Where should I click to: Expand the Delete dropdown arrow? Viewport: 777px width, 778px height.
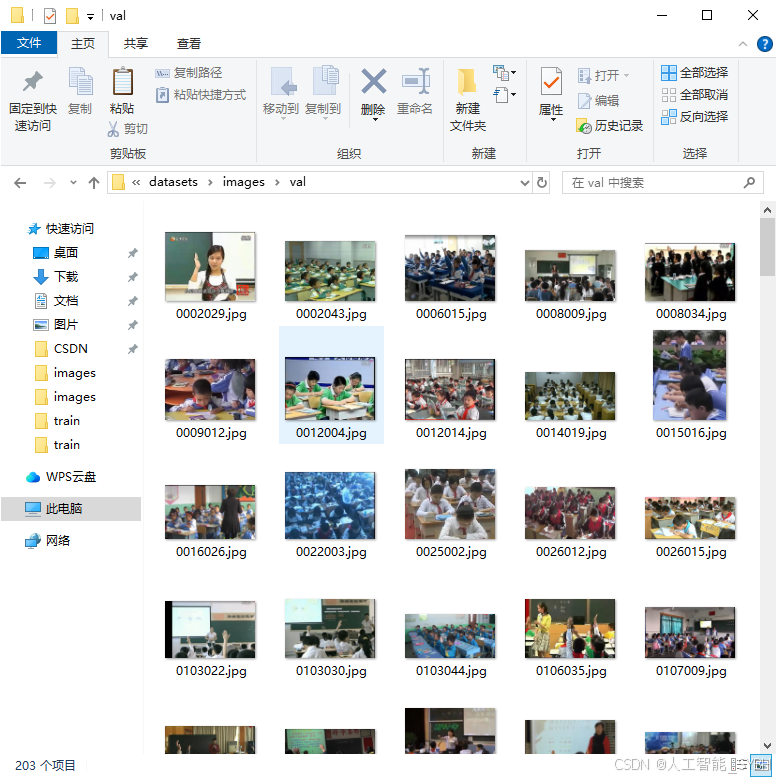coord(375,120)
